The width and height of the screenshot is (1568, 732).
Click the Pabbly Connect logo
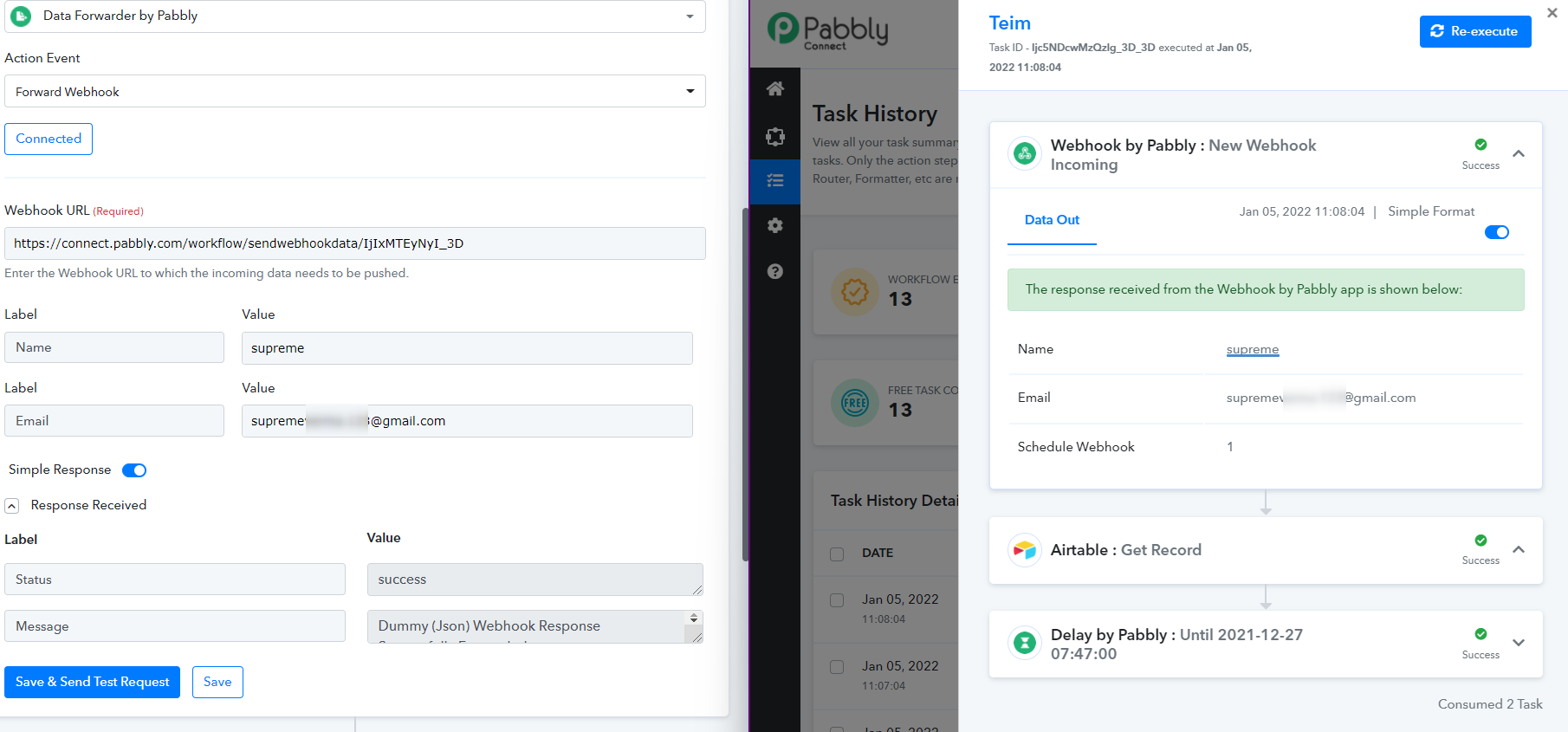point(828,32)
